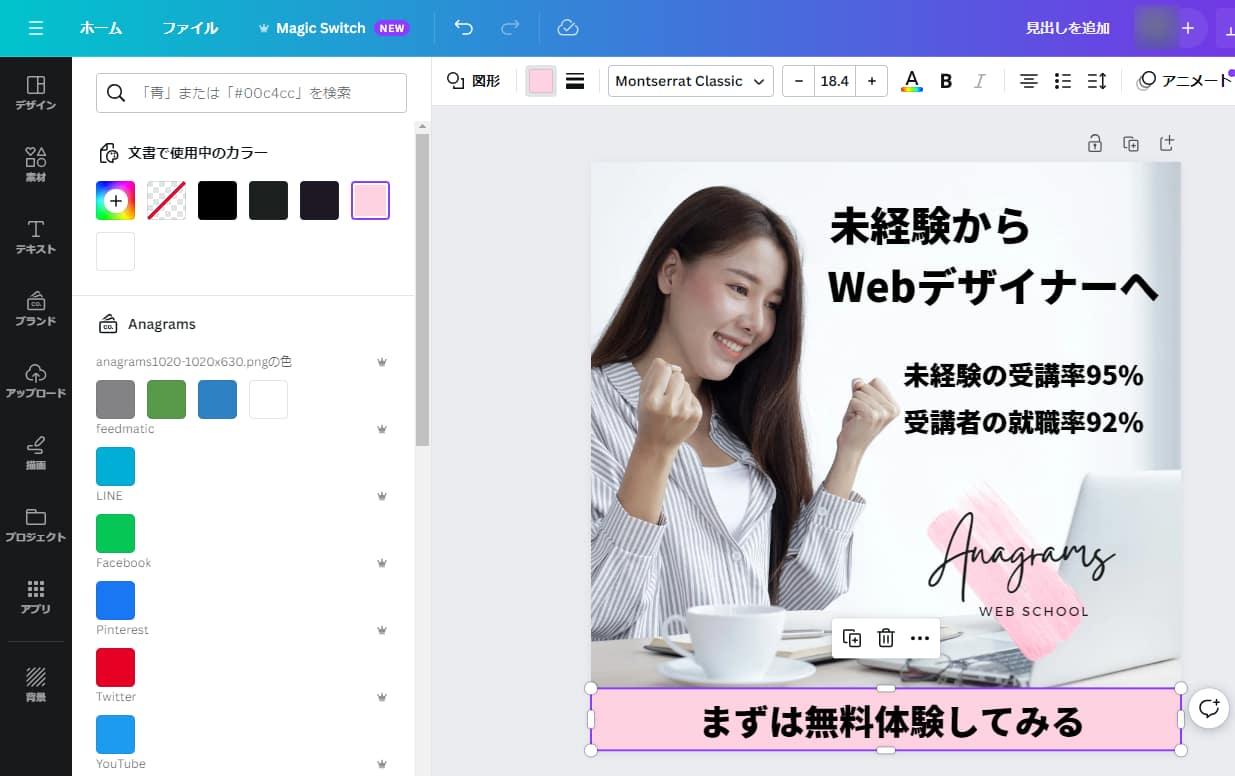Click the trash icon to delete element
This screenshot has height=776, width=1235.
886,638
